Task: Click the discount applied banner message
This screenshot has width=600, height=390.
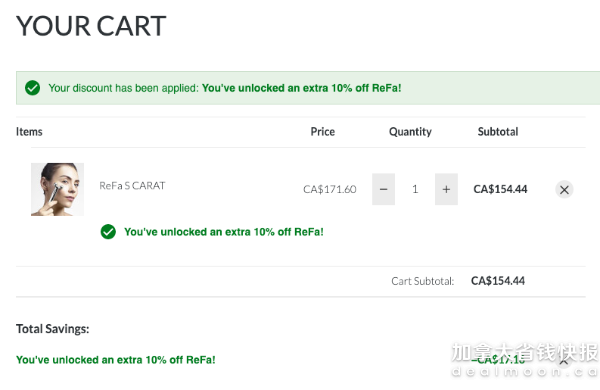Action: [225, 88]
